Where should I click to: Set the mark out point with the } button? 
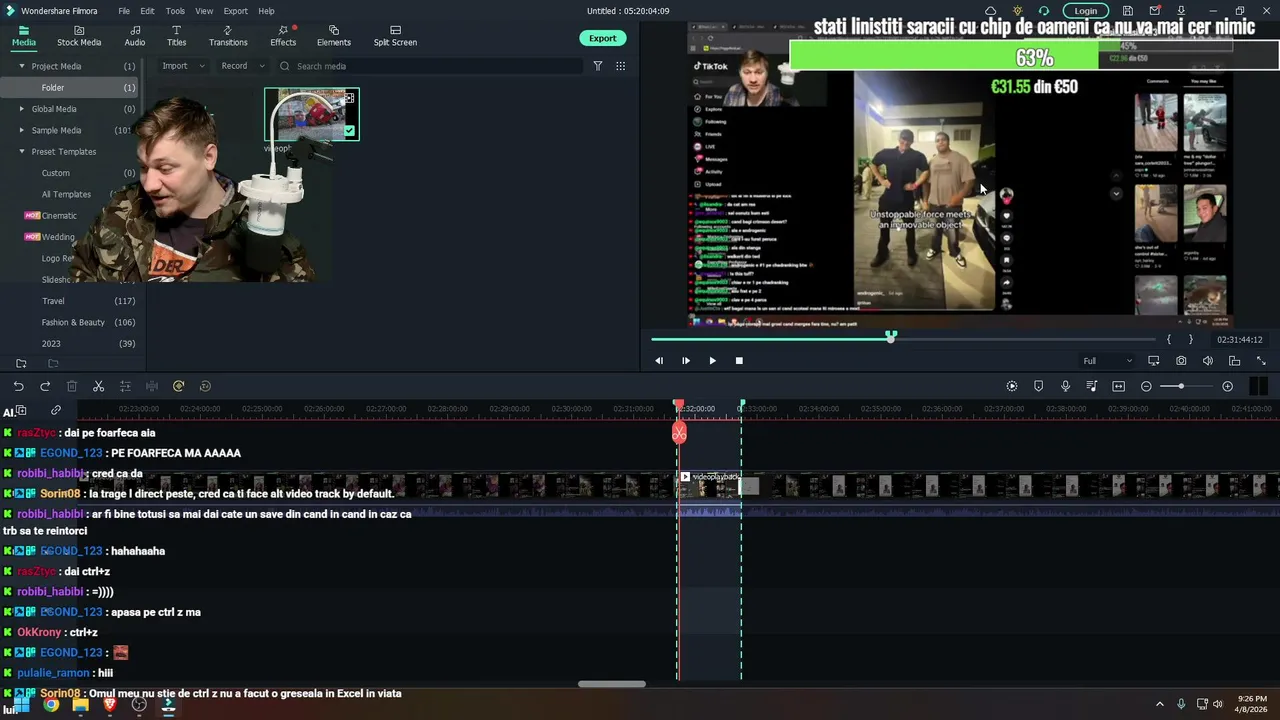pyautogui.click(x=1190, y=340)
